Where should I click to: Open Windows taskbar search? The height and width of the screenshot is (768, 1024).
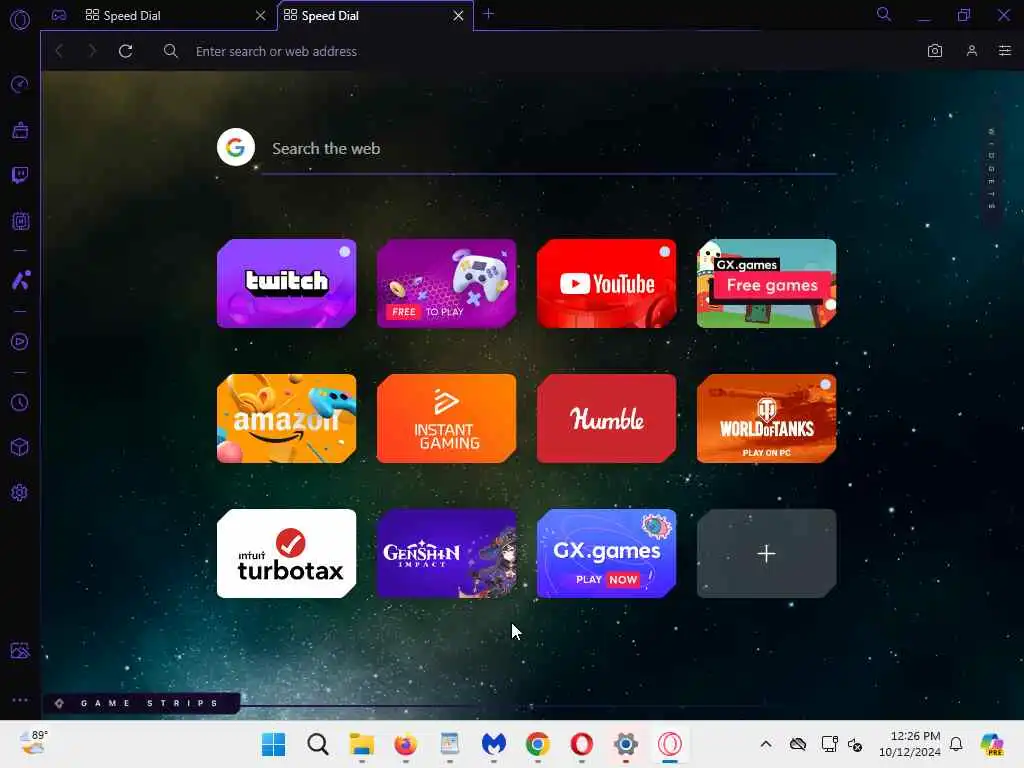pyautogui.click(x=317, y=744)
